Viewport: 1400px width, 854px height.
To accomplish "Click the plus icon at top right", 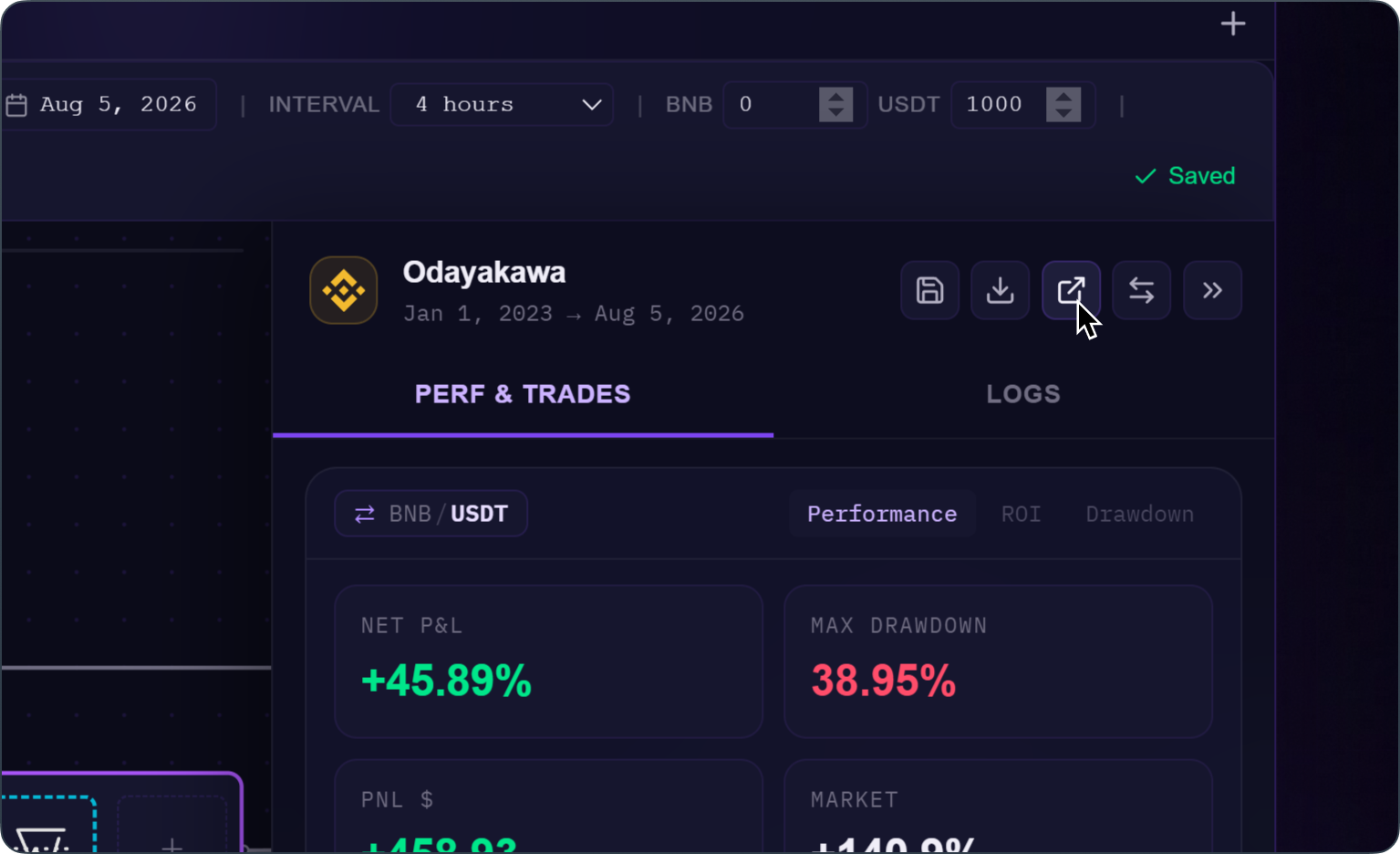I will point(1233,24).
